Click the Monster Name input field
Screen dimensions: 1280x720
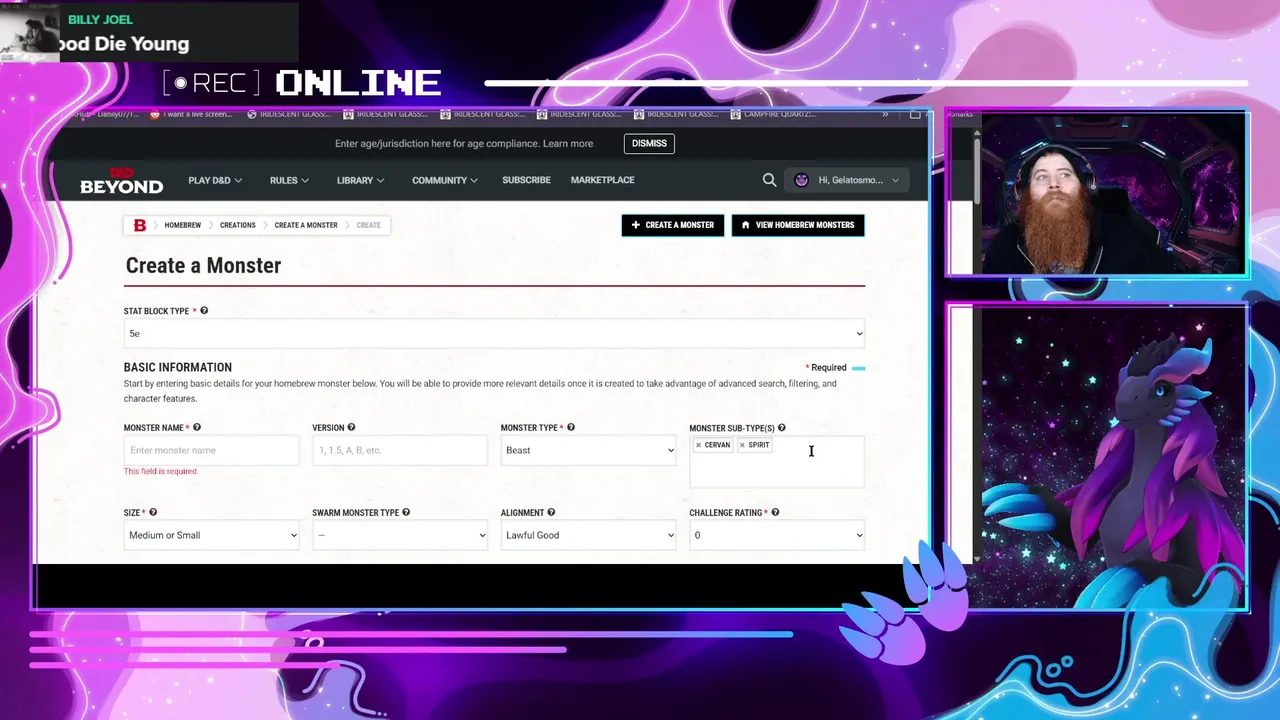[x=211, y=450]
